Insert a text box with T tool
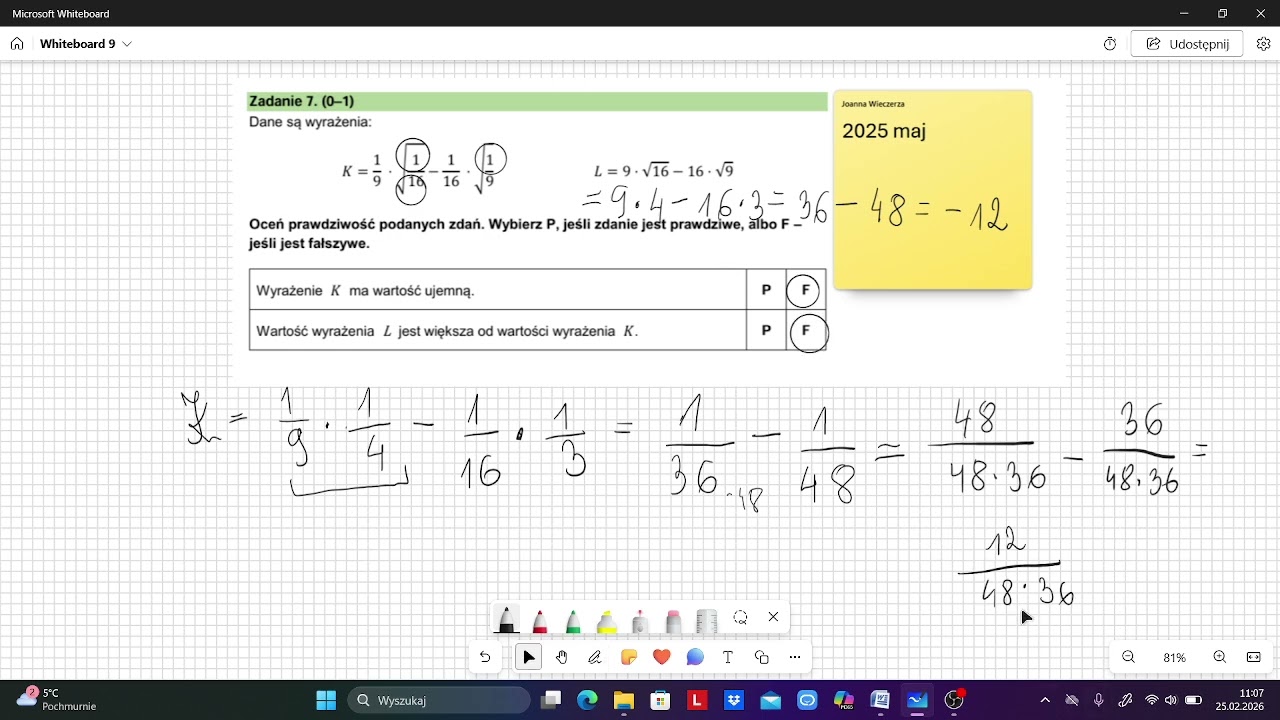The width and height of the screenshot is (1280, 720). (728, 657)
